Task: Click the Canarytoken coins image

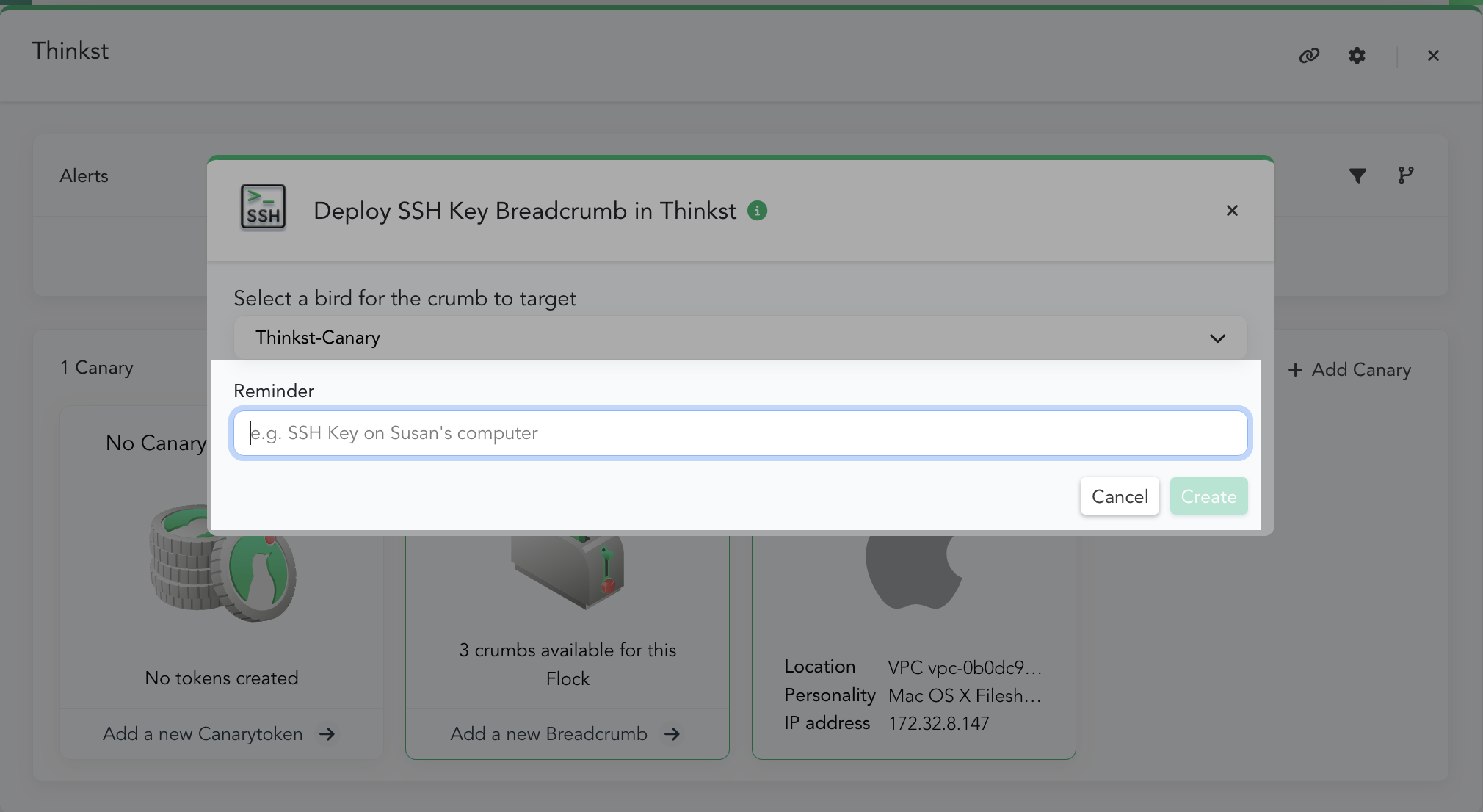Action: pyautogui.click(x=222, y=563)
